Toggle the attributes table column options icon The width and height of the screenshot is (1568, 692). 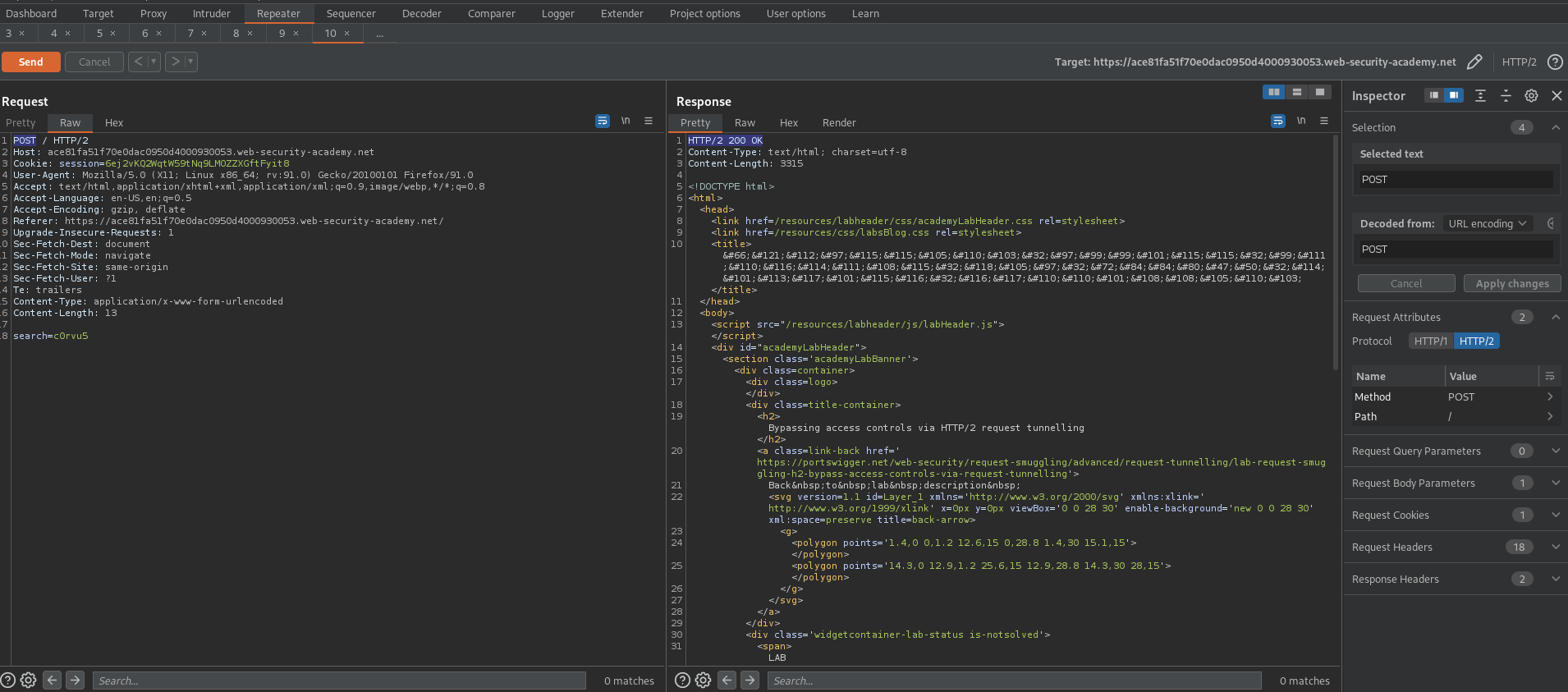1550,376
